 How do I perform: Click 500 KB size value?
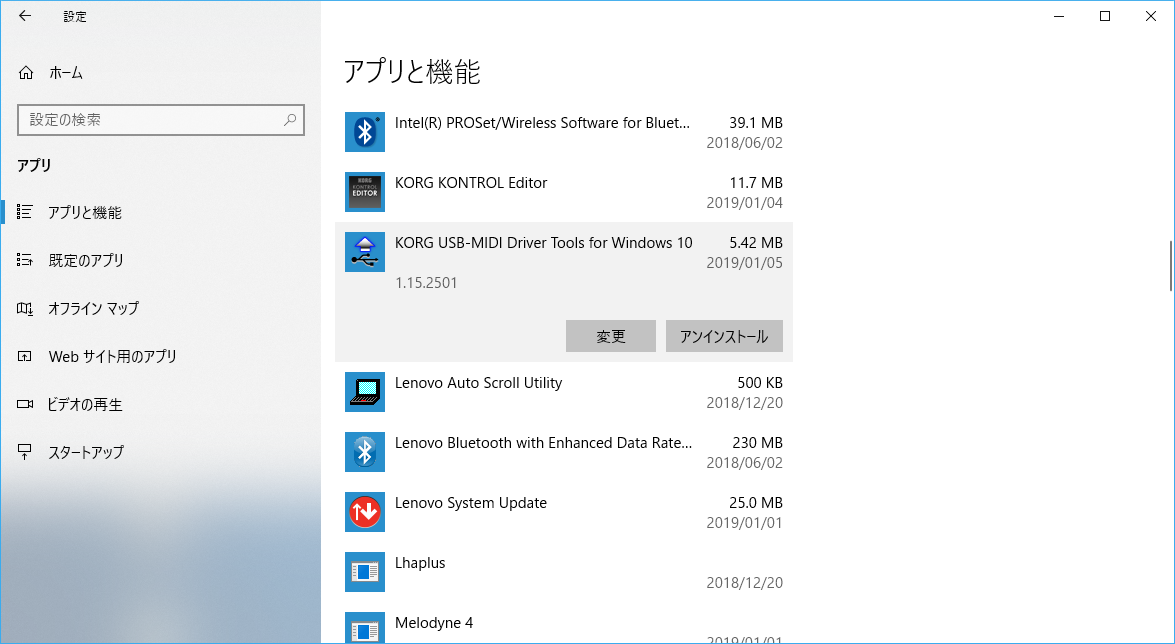(760, 382)
